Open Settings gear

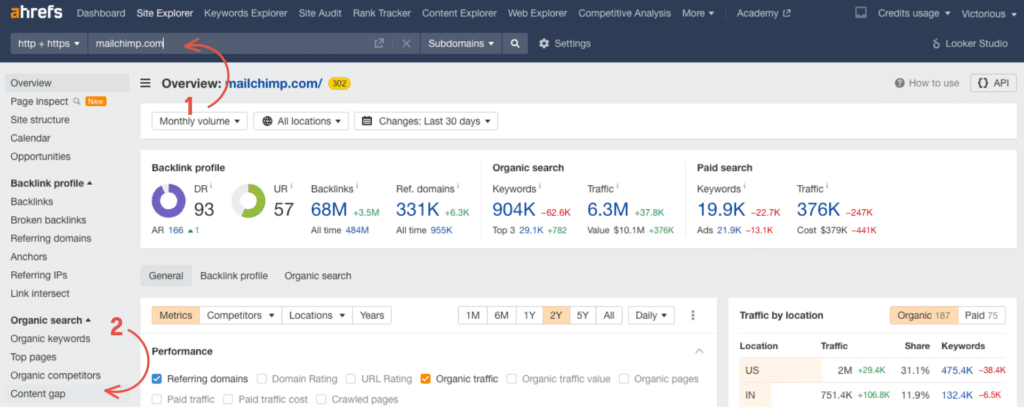pos(564,43)
